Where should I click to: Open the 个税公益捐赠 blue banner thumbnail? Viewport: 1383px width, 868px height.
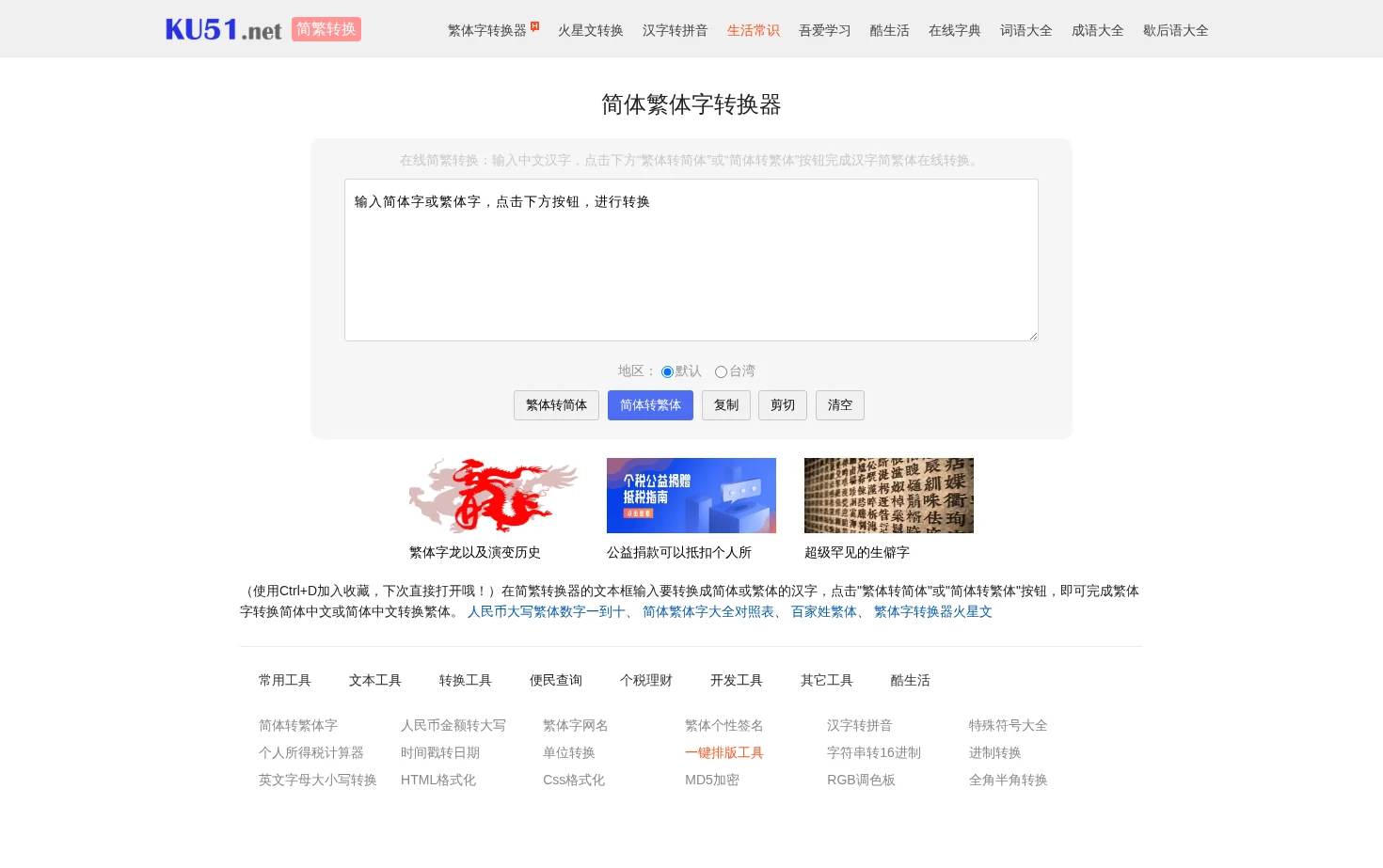(x=691, y=496)
